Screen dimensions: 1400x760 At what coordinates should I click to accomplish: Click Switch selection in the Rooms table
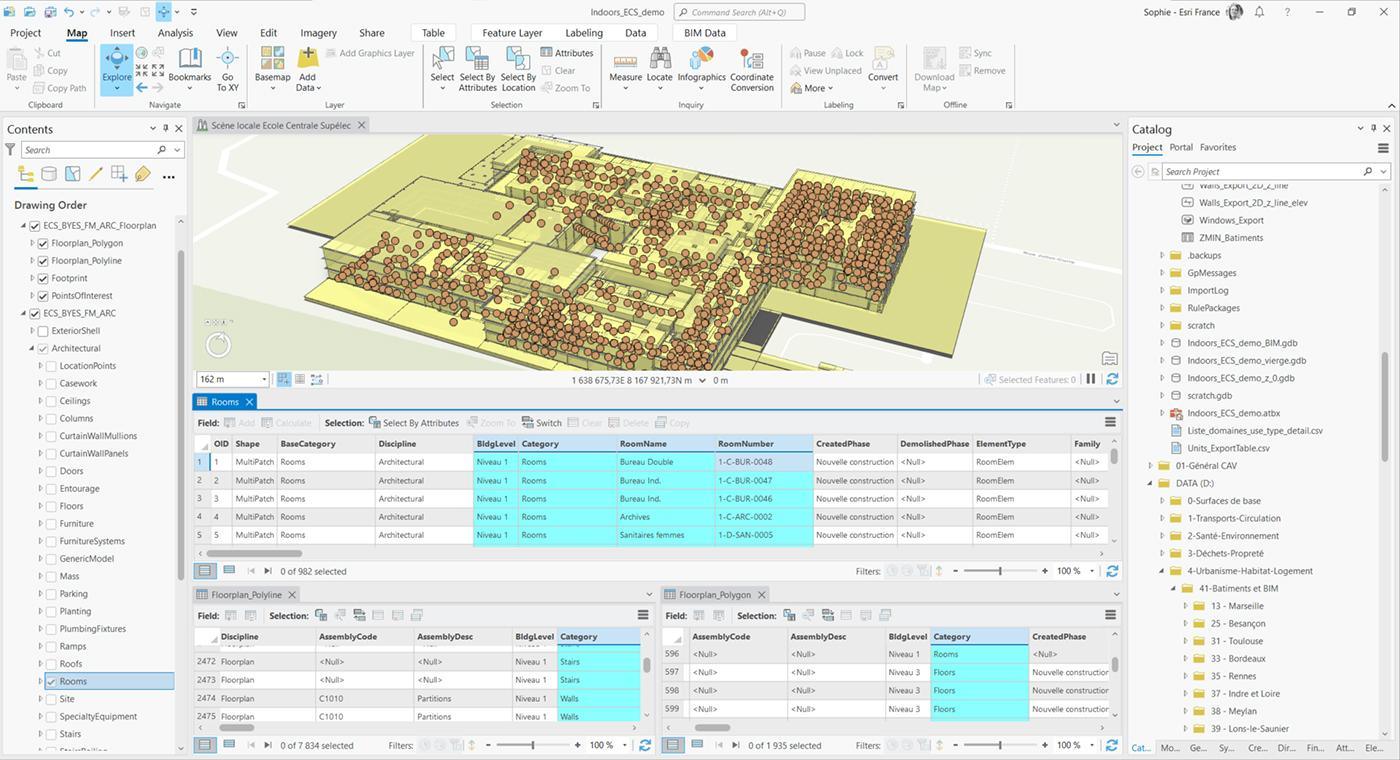[542, 423]
